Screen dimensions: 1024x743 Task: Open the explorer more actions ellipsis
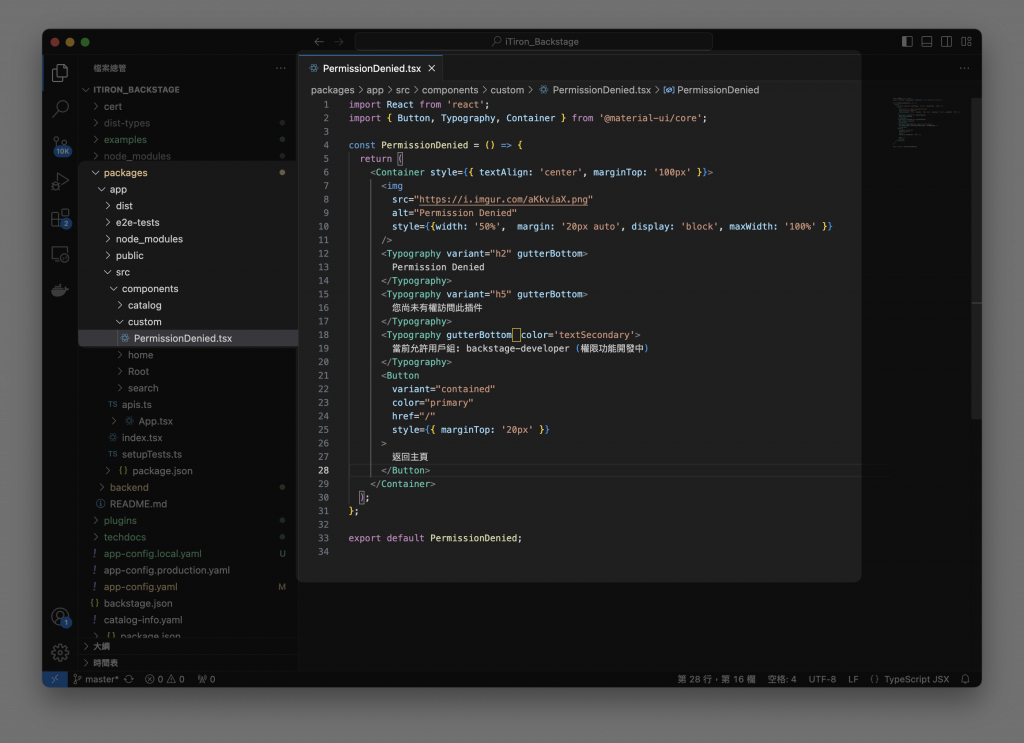tap(281, 68)
